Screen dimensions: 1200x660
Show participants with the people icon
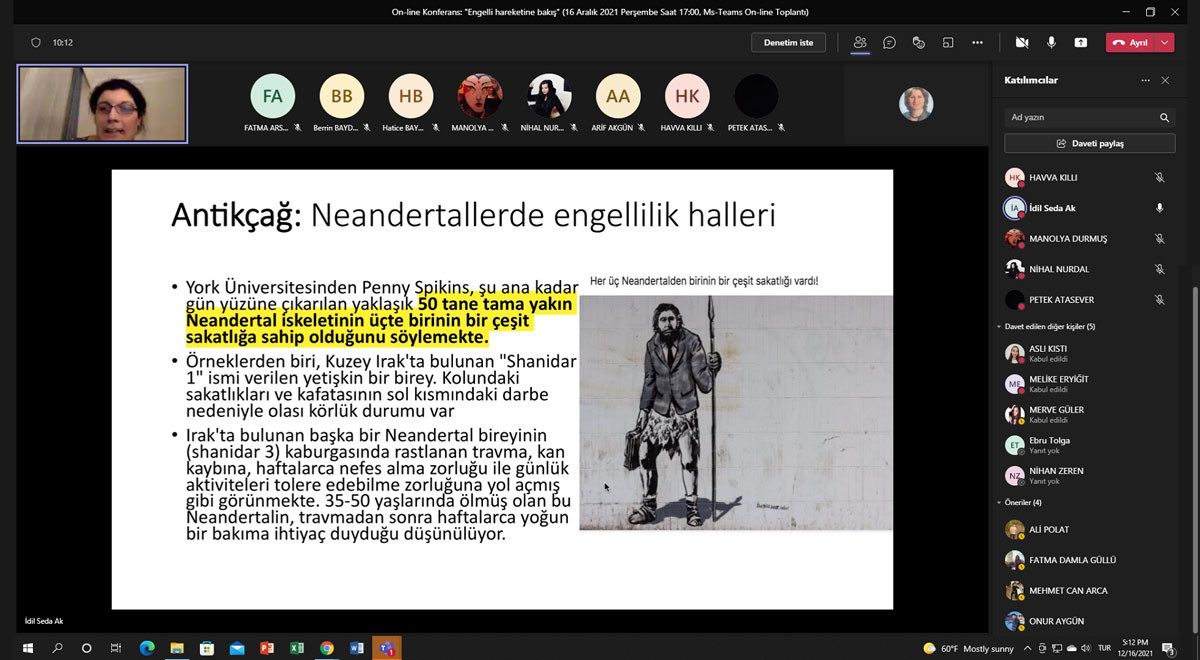859,42
